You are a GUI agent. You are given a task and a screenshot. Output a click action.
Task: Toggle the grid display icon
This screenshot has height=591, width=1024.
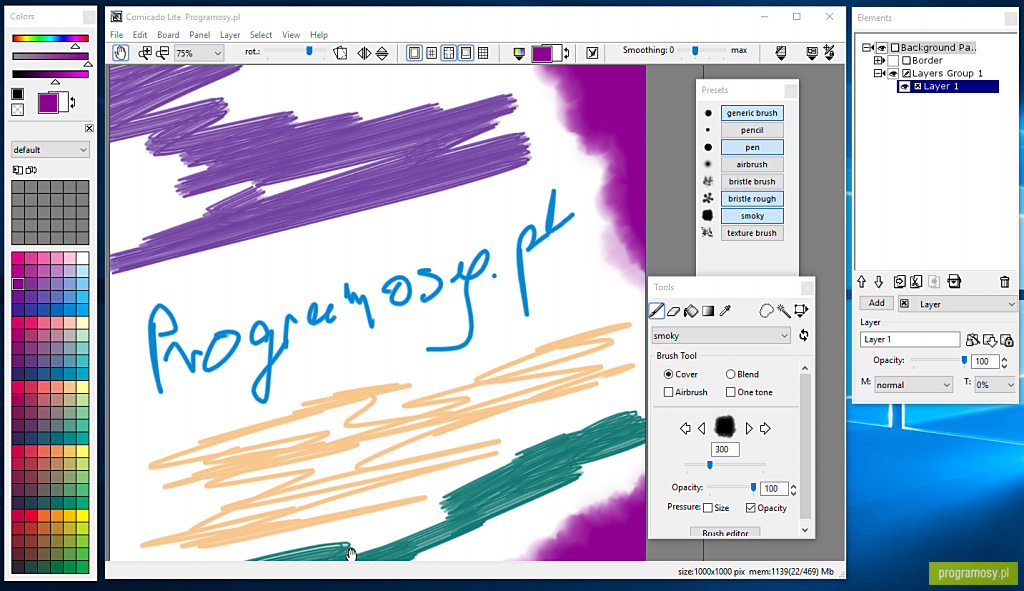pyautogui.click(x=432, y=53)
